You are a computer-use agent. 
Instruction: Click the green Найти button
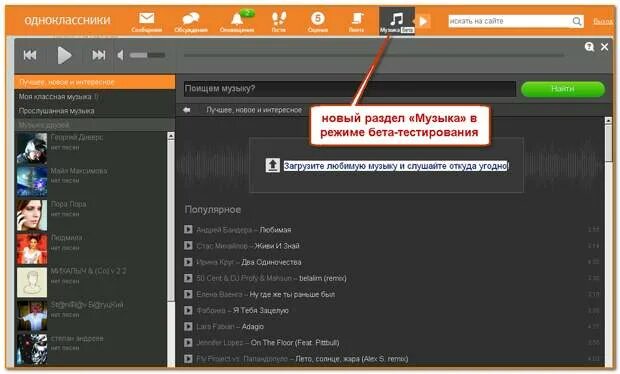click(563, 89)
